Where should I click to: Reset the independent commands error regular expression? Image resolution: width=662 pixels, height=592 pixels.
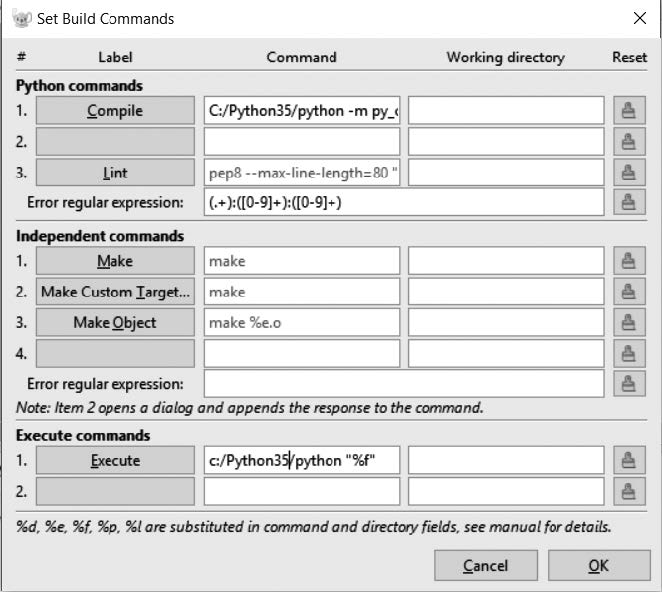(x=629, y=383)
